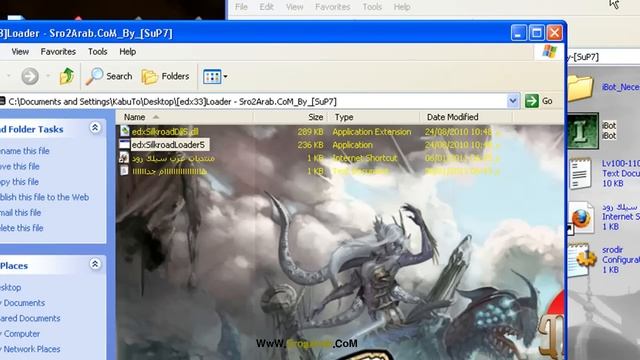The height and width of the screenshot is (360, 640).
Task: Close the Loader explorer window
Action: click(x=554, y=33)
